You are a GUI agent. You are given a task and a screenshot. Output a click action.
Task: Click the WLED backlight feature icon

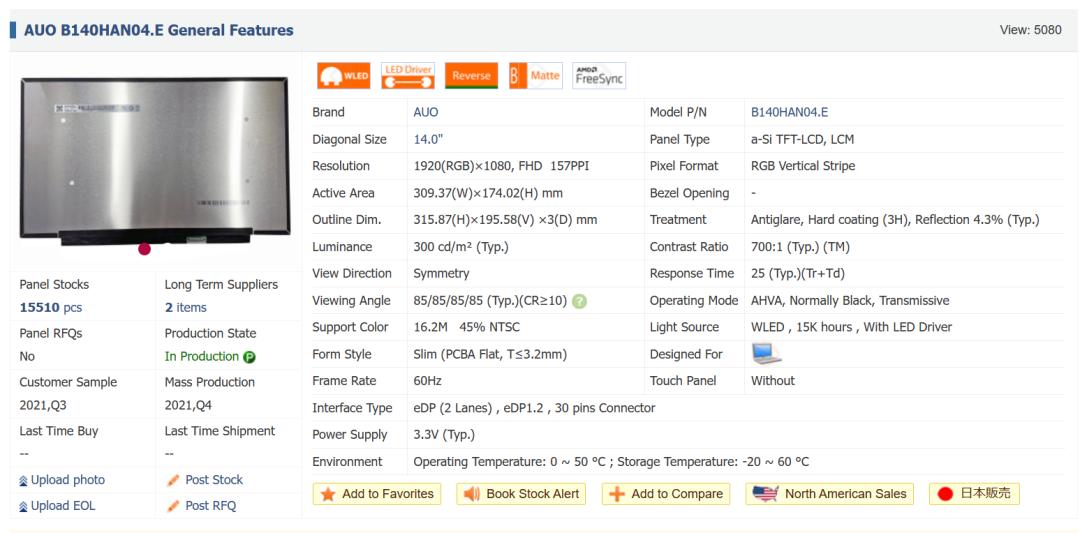[344, 76]
